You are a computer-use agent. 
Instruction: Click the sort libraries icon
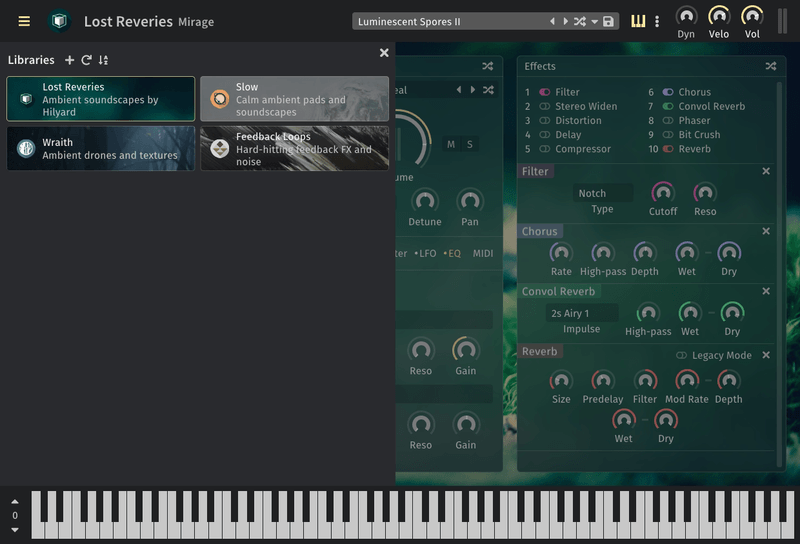pyautogui.click(x=103, y=60)
